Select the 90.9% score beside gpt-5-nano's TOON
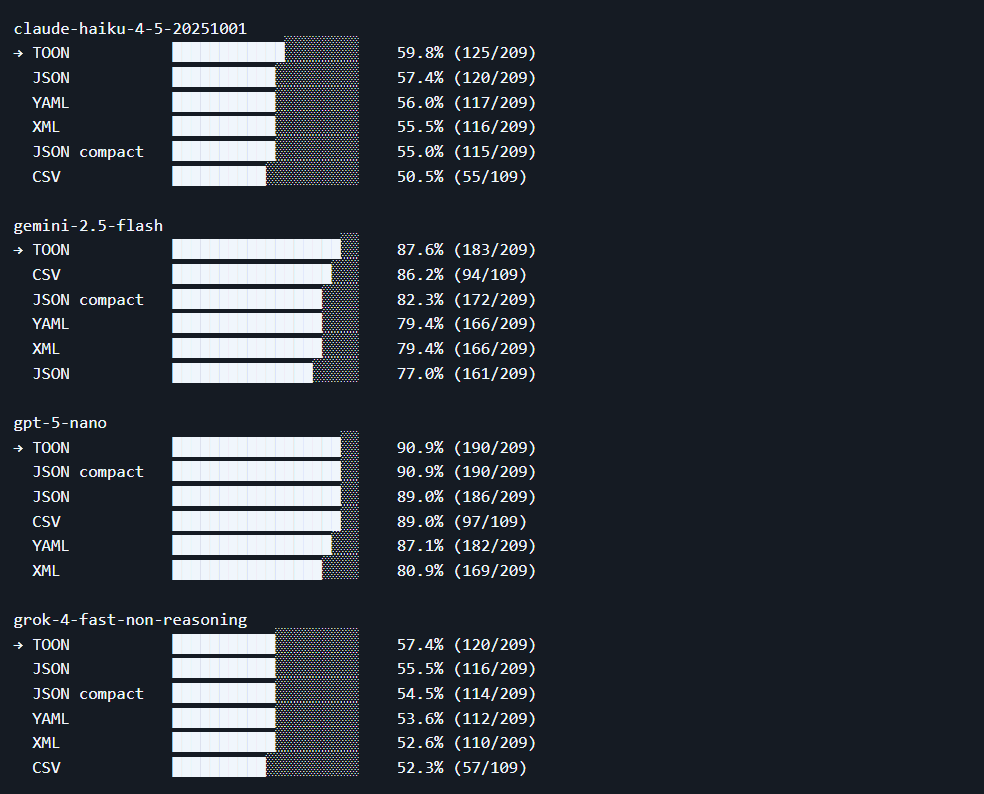The width and height of the screenshot is (984, 794). [421, 447]
